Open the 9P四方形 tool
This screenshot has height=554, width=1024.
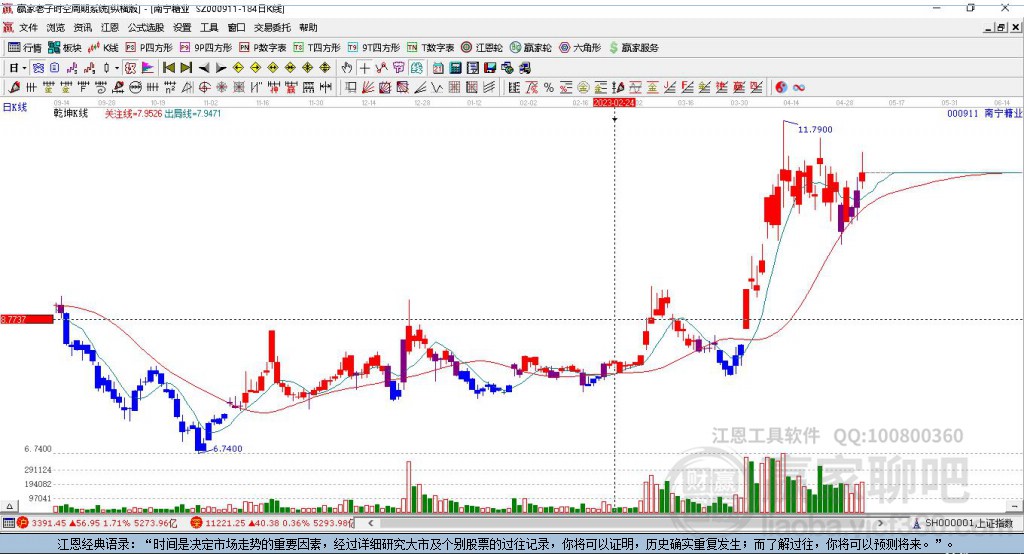[206, 48]
